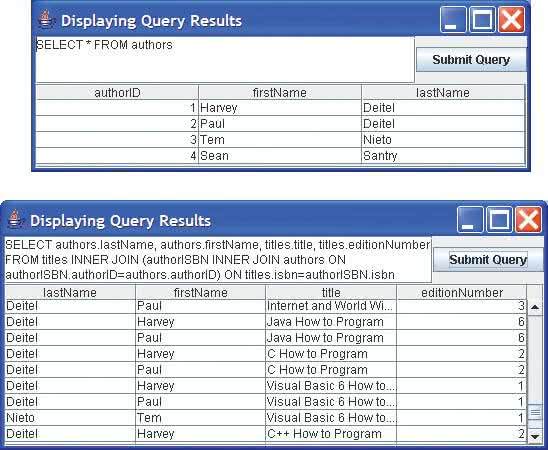Maximize the top query results window
The width and height of the screenshot is (548, 450).
tap(482, 20)
